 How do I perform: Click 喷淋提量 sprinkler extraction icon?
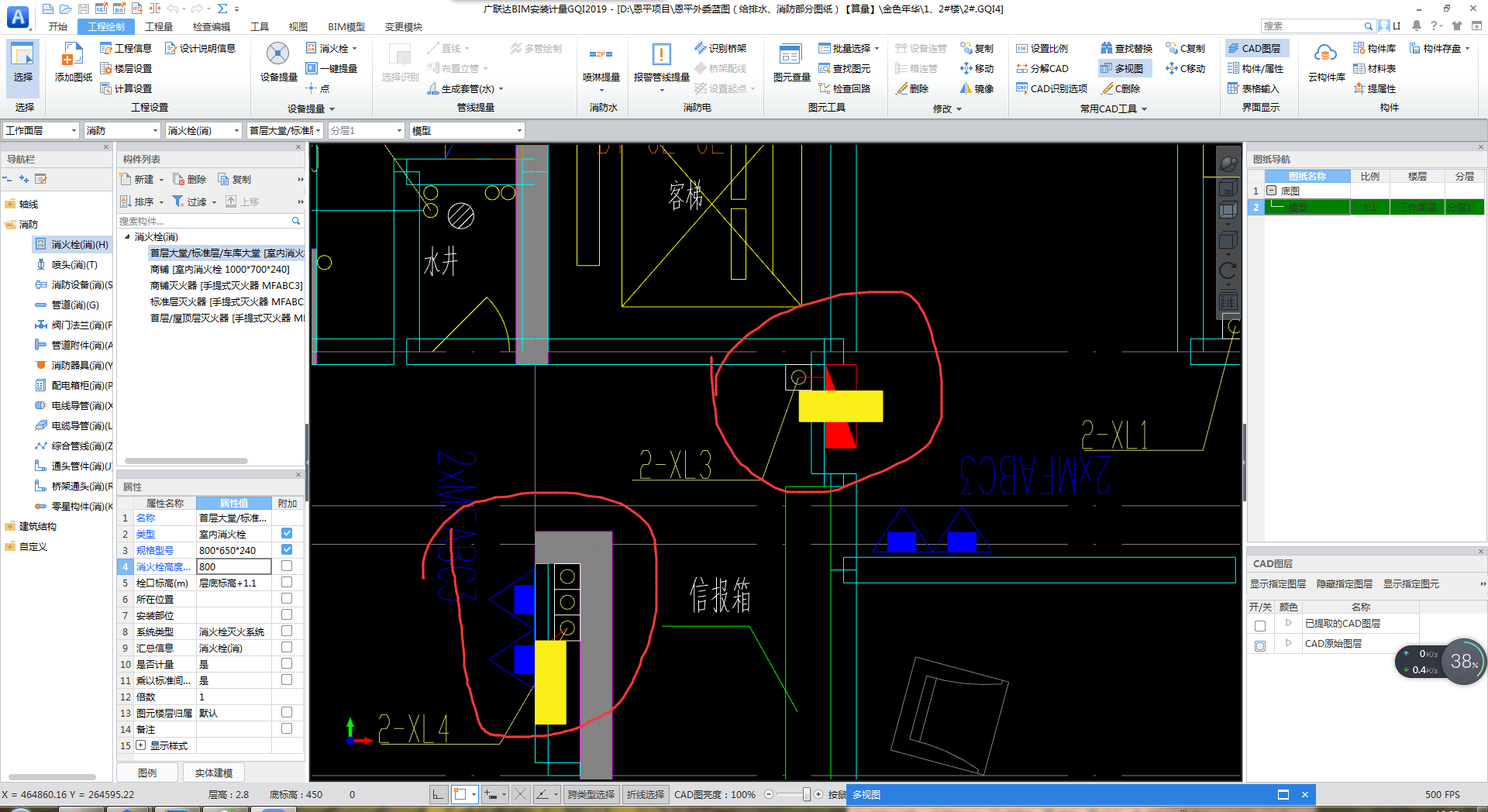(601, 63)
